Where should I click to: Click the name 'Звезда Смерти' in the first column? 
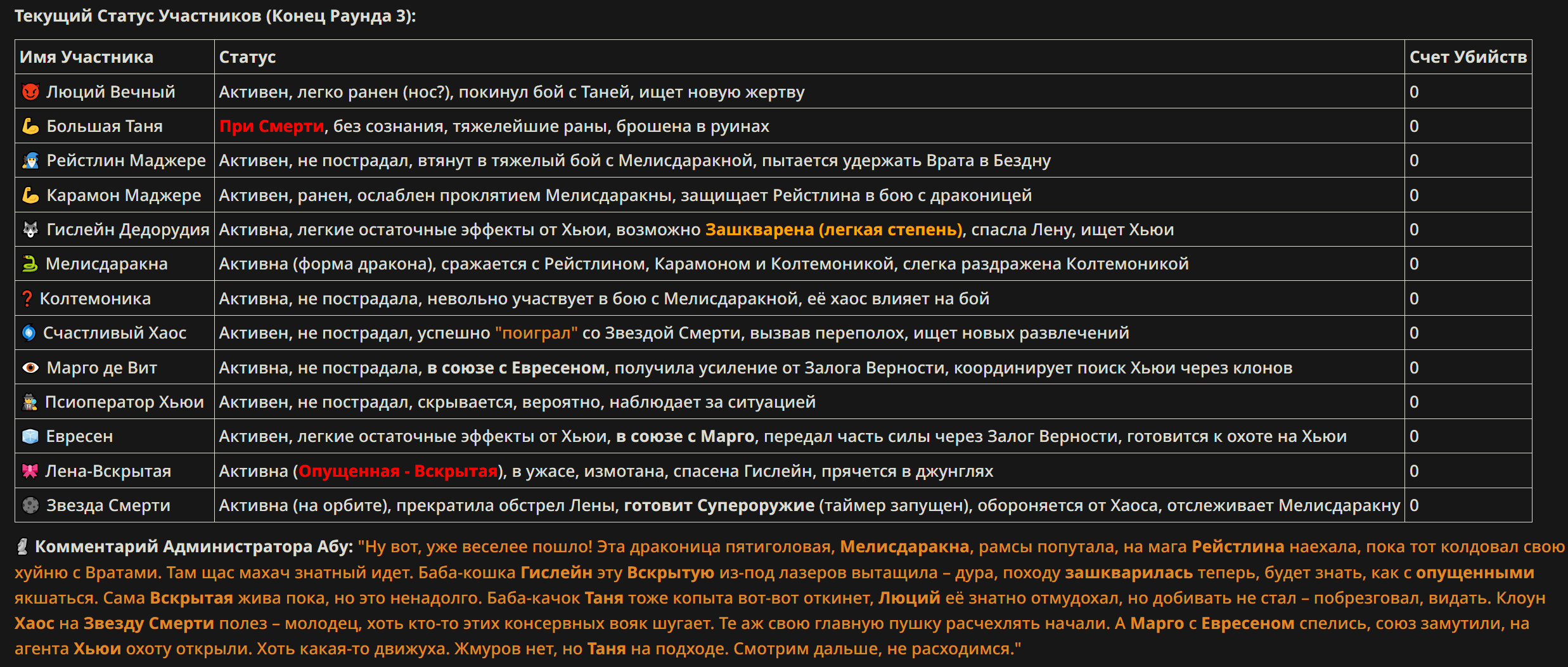point(108,505)
